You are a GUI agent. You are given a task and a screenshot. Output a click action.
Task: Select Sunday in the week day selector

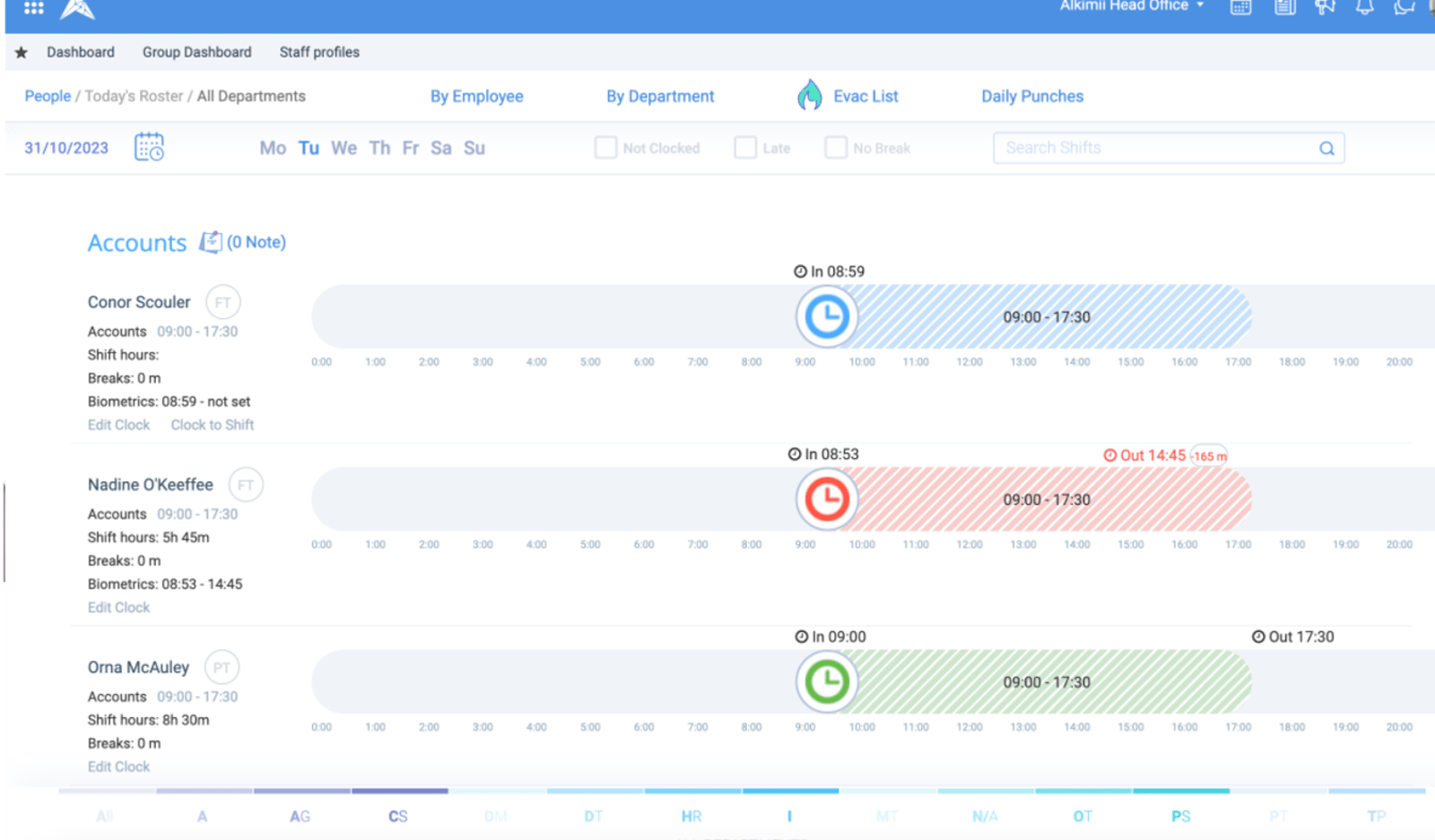(x=474, y=148)
